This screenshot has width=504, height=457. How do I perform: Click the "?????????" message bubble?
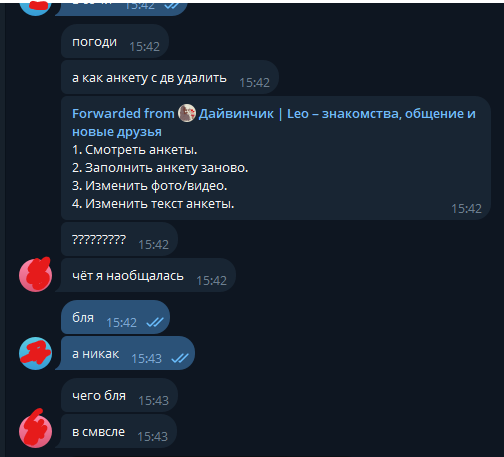point(119,240)
